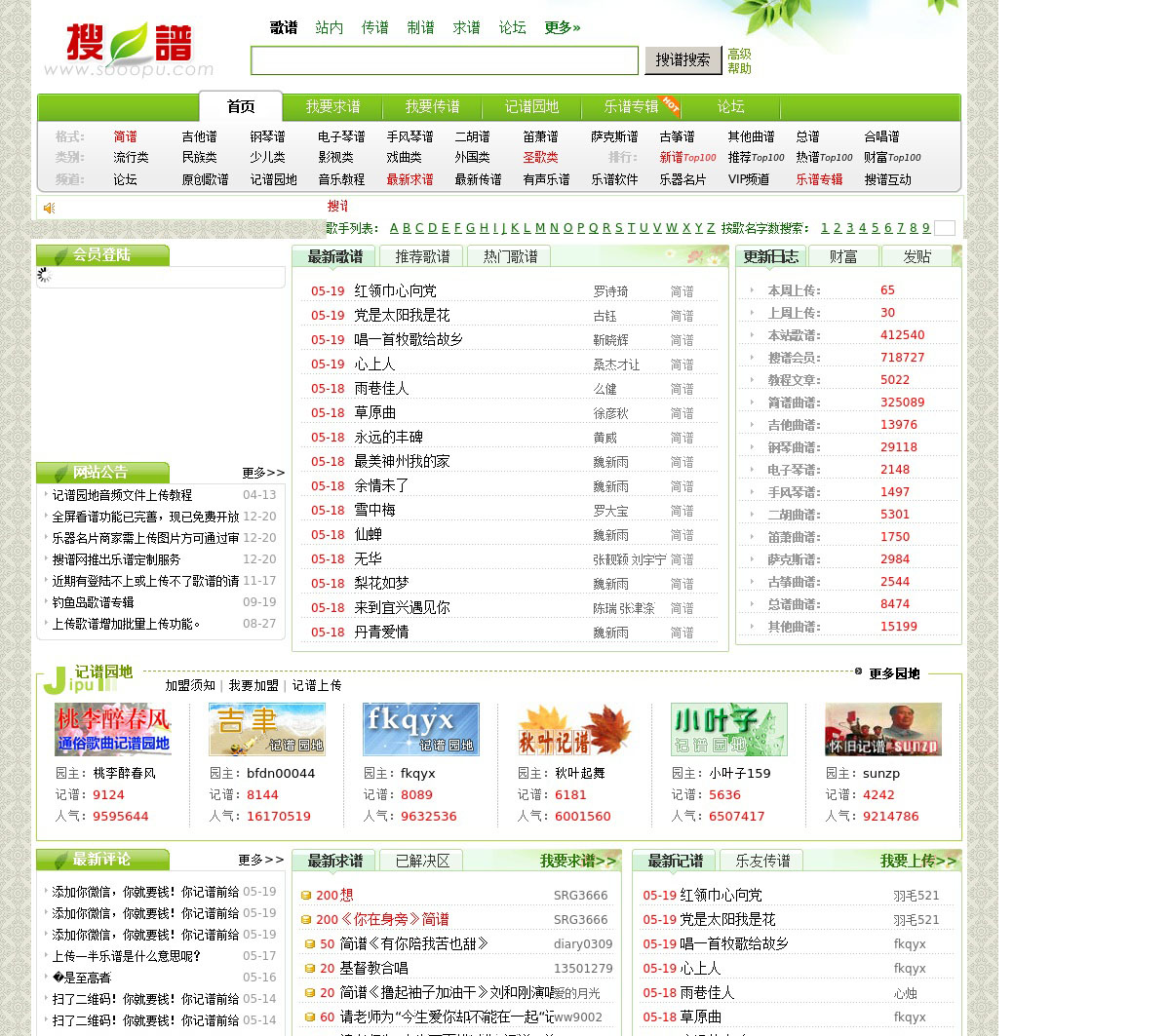The image size is (1170, 1036).
Task: Click the green 我要上传>> link
Action: click(x=918, y=861)
